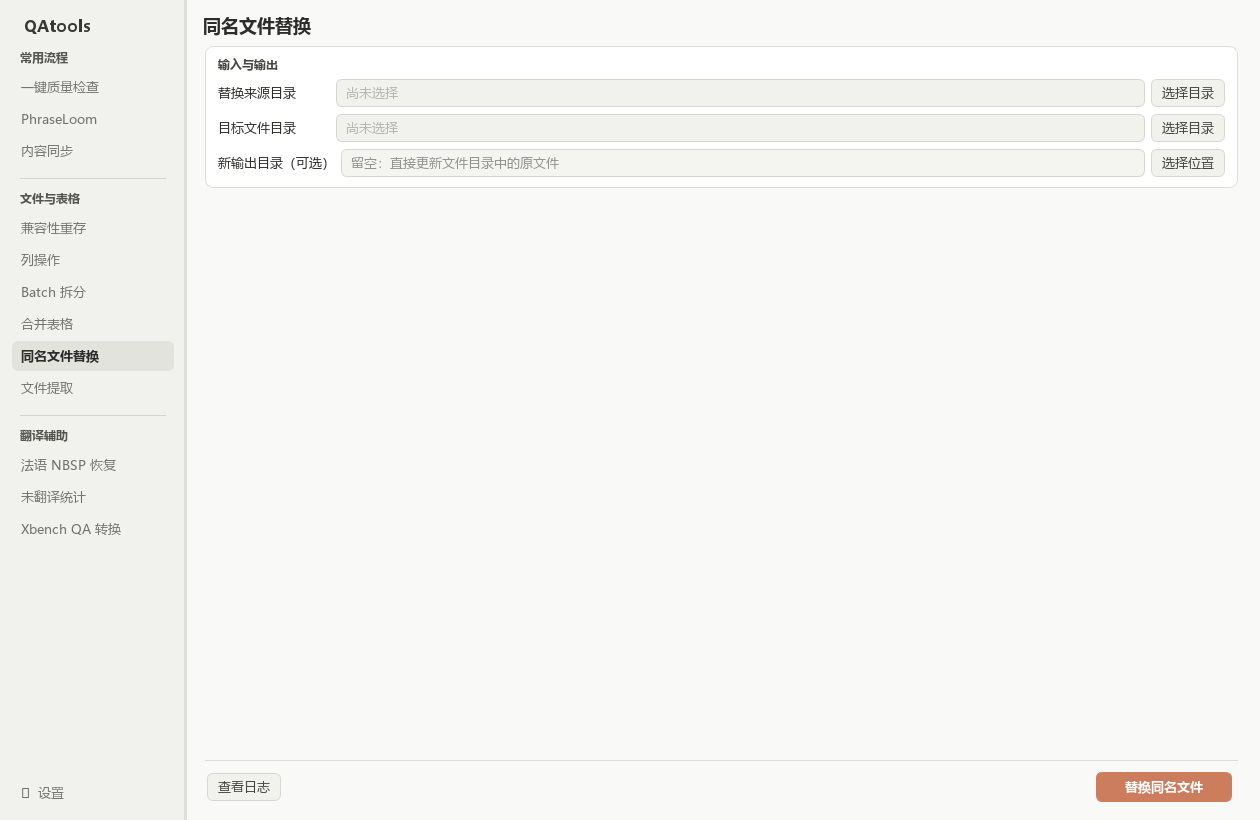Click the 替换来源目录 path field
Viewport: 1260px width, 820px height.
pos(740,93)
